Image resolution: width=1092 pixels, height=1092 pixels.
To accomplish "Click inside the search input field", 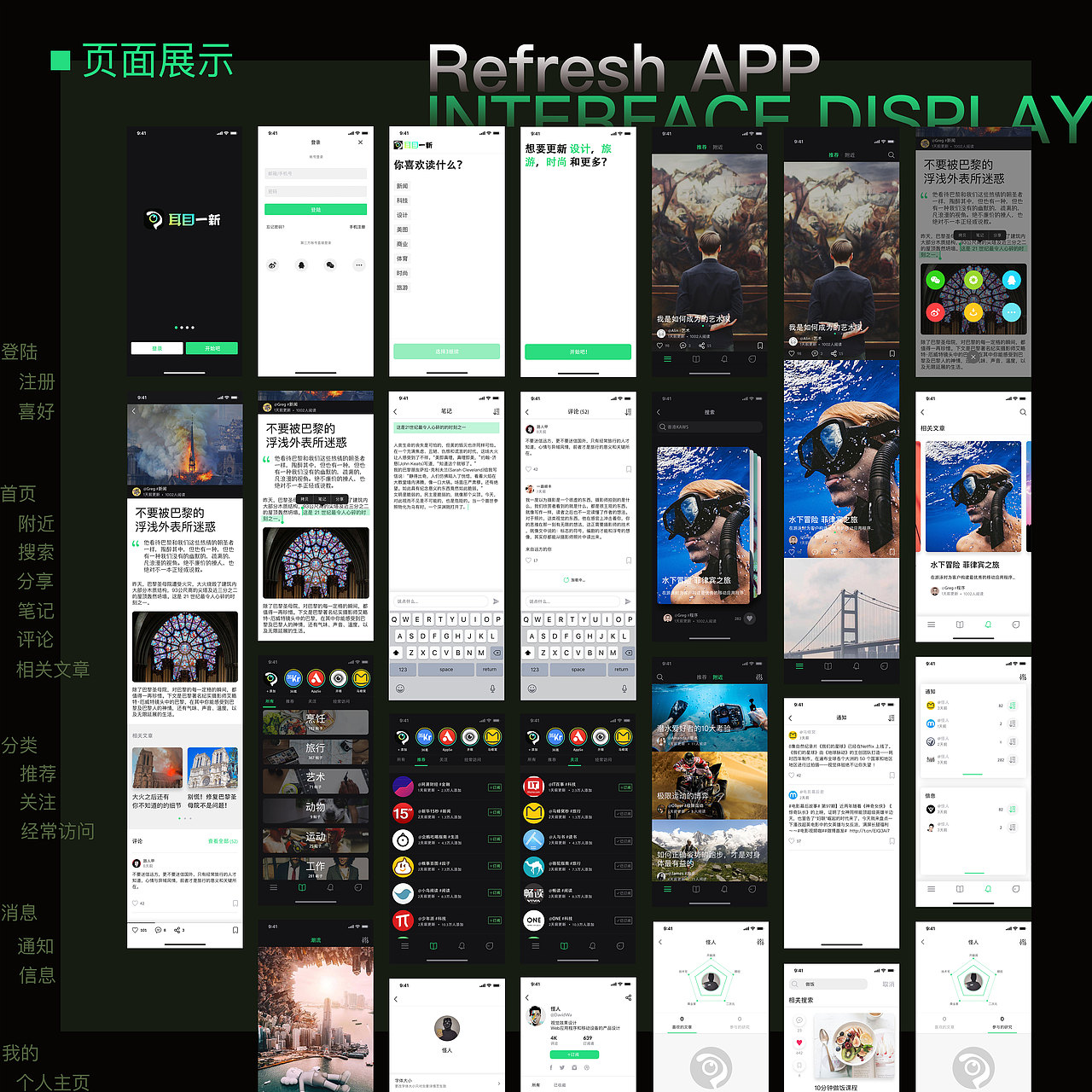I will (710, 427).
